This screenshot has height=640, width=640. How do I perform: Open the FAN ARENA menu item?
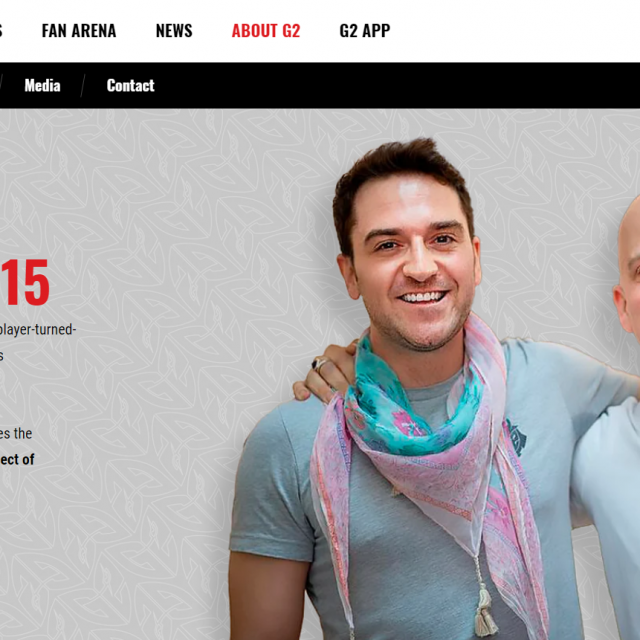coord(79,31)
